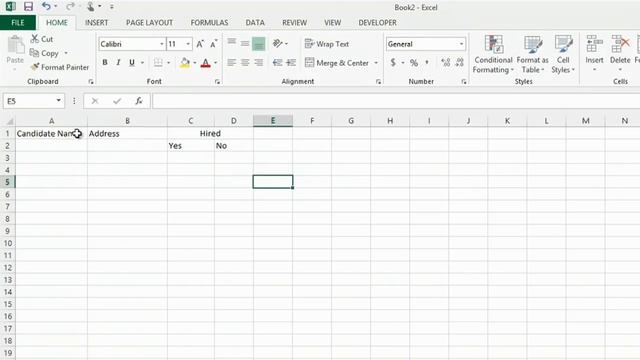Select the cell containing Yes
Screen dimensions: 640x360
tap(191, 146)
